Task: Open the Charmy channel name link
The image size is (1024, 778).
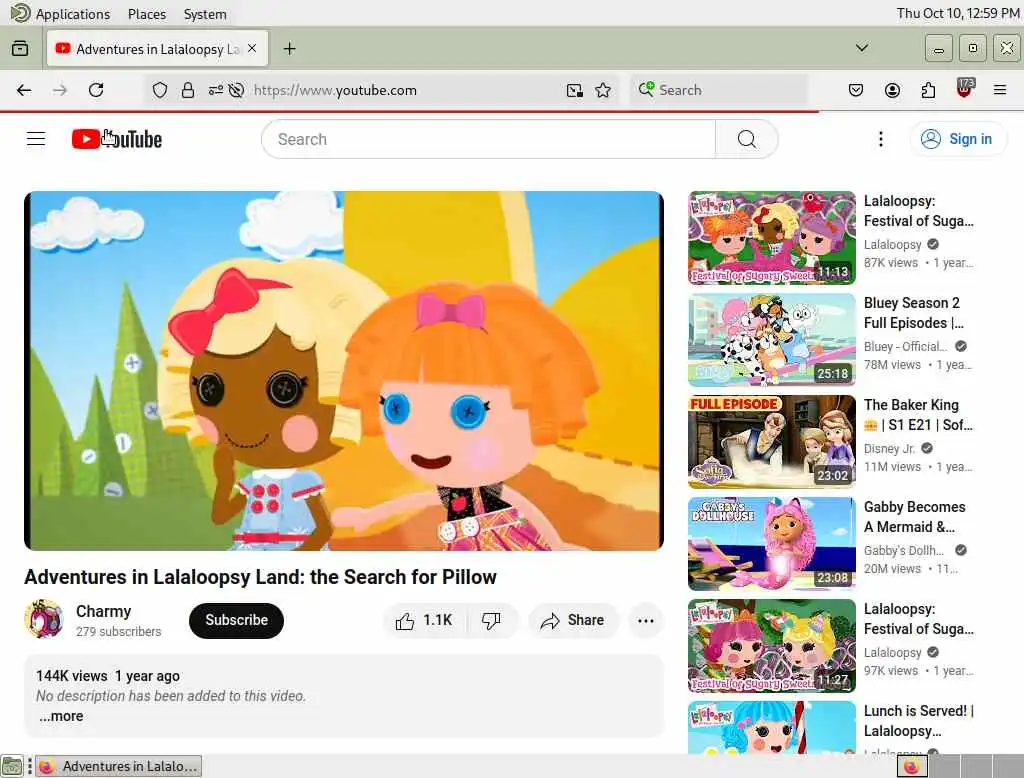Action: tap(104, 611)
